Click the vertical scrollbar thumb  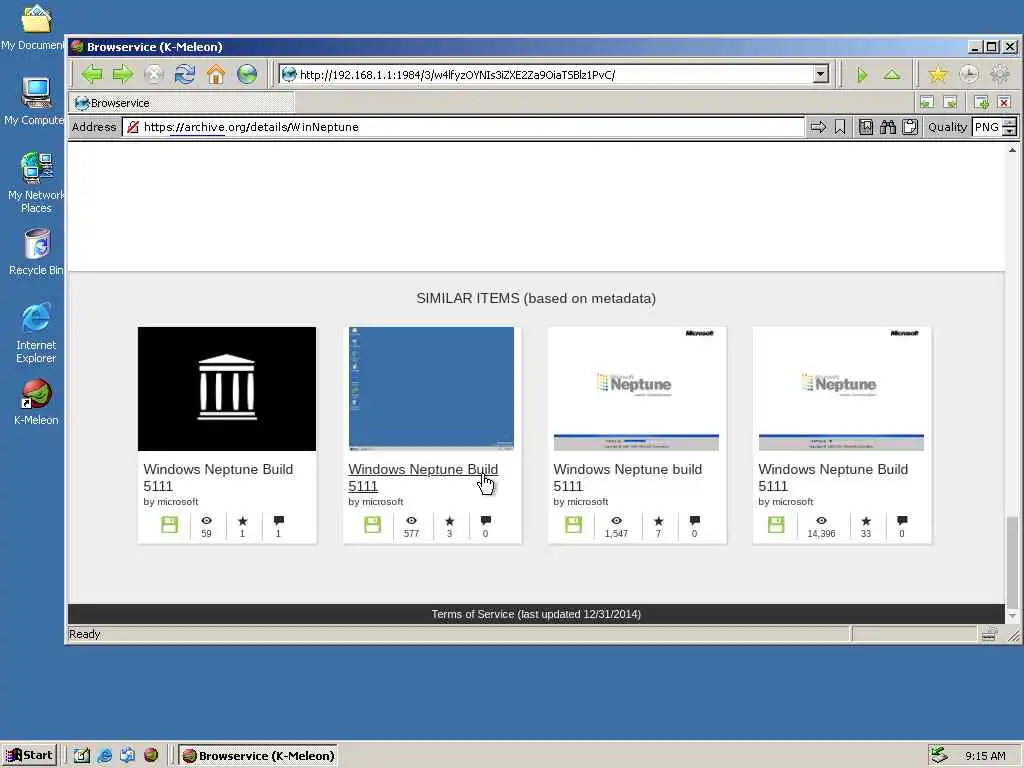(1012, 562)
